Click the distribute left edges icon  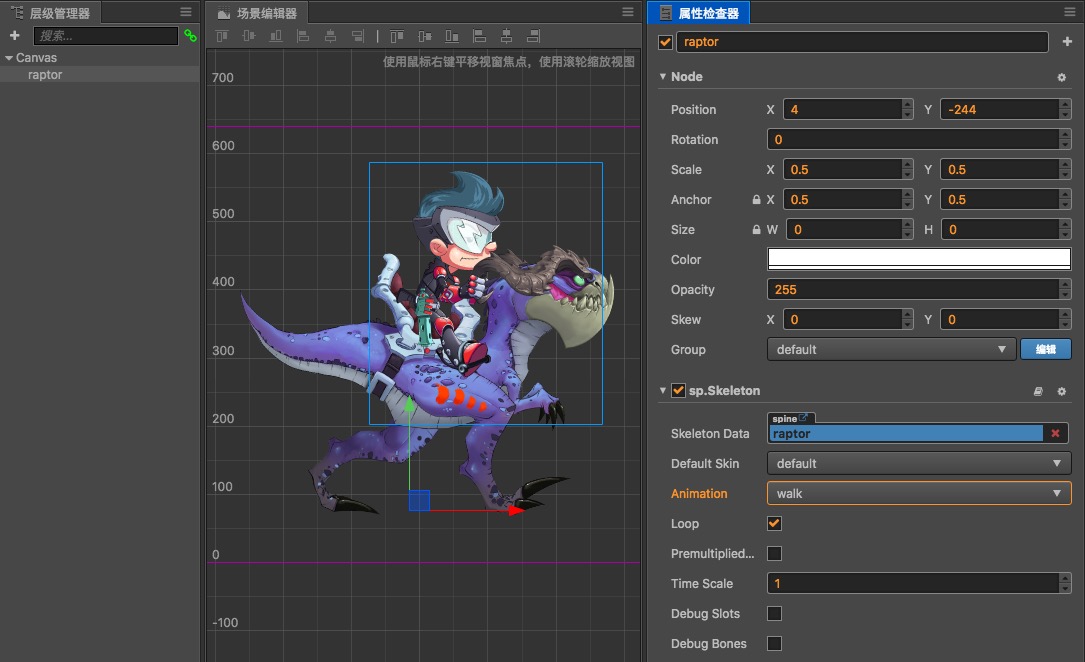coord(479,36)
